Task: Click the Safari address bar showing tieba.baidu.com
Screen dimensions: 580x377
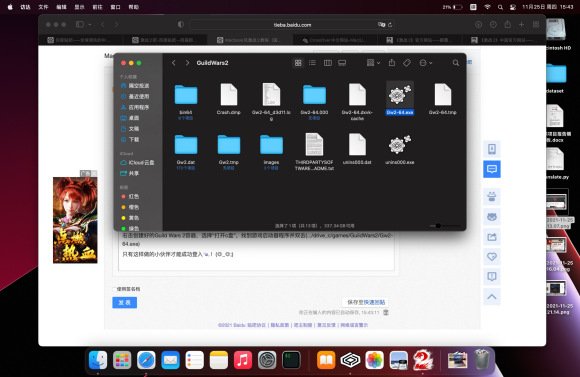Action: [292, 24]
